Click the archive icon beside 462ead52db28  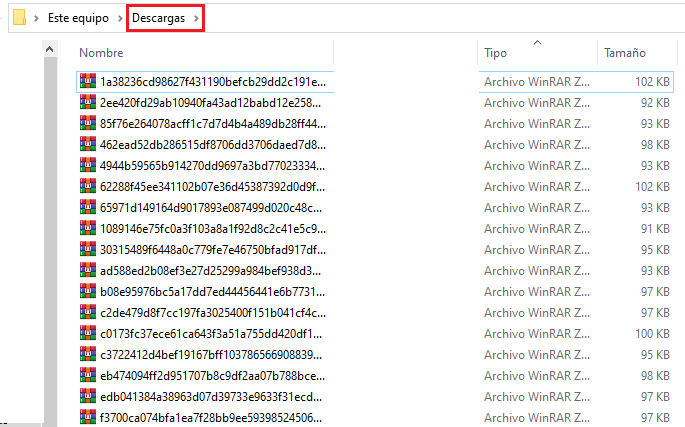tap(88, 145)
